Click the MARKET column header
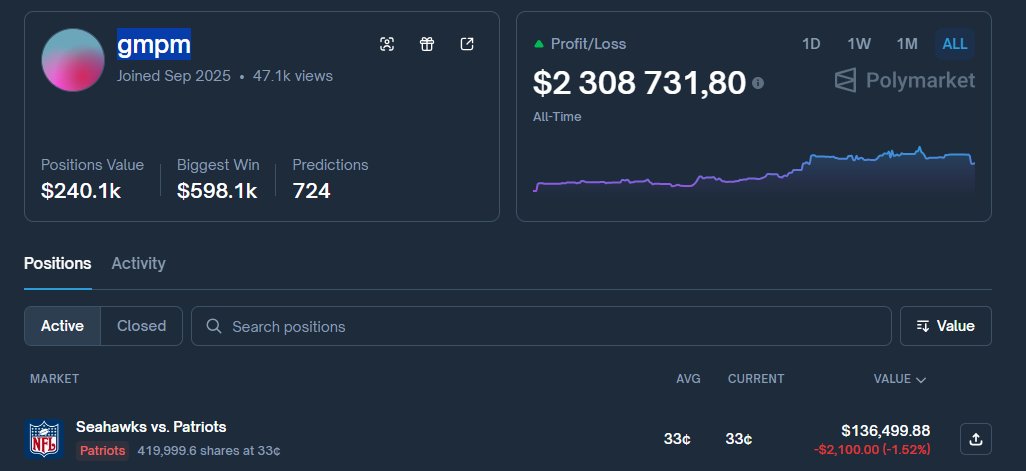Image resolution: width=1026 pixels, height=471 pixels. coord(54,379)
